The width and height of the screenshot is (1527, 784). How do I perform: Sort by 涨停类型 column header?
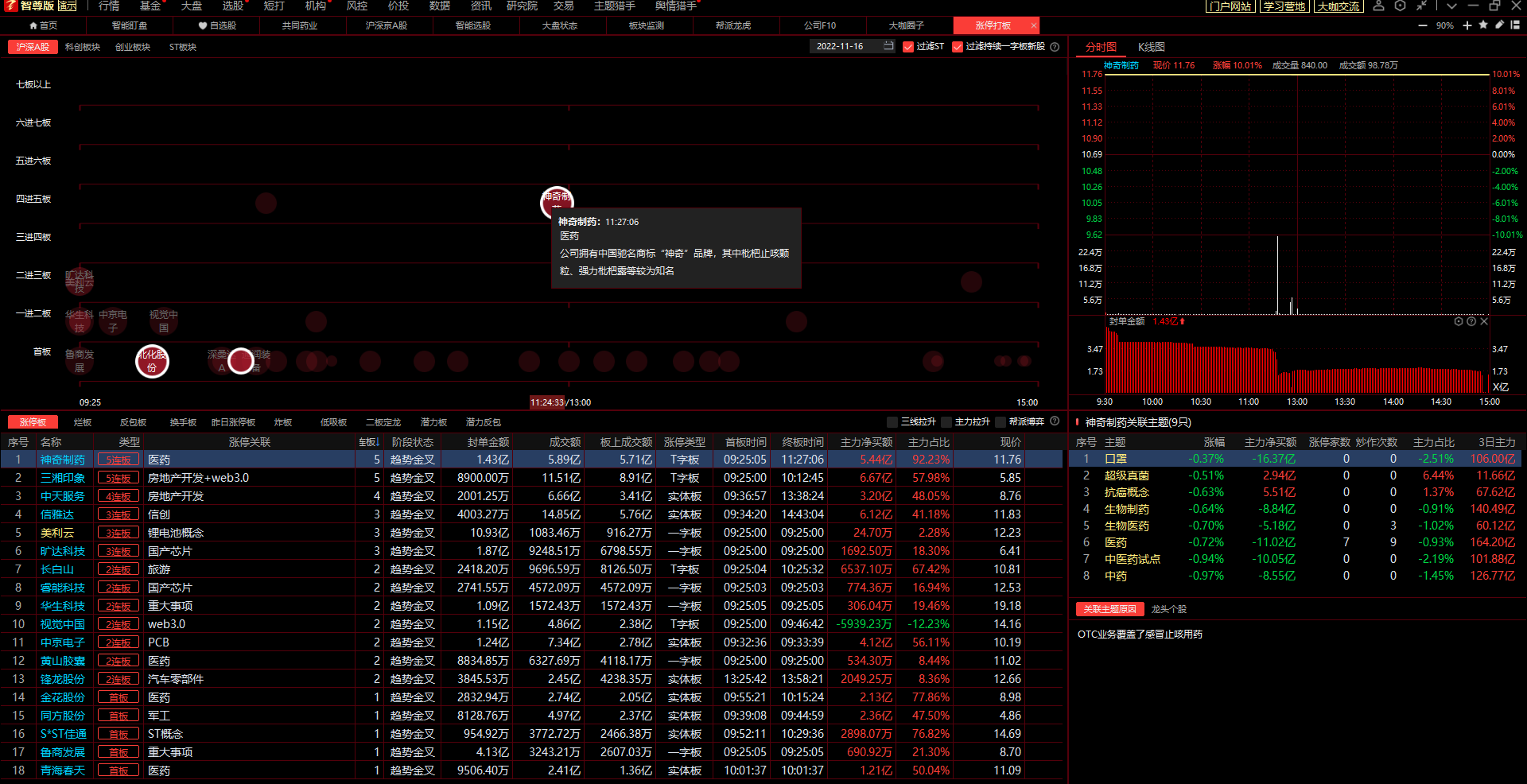(x=685, y=442)
